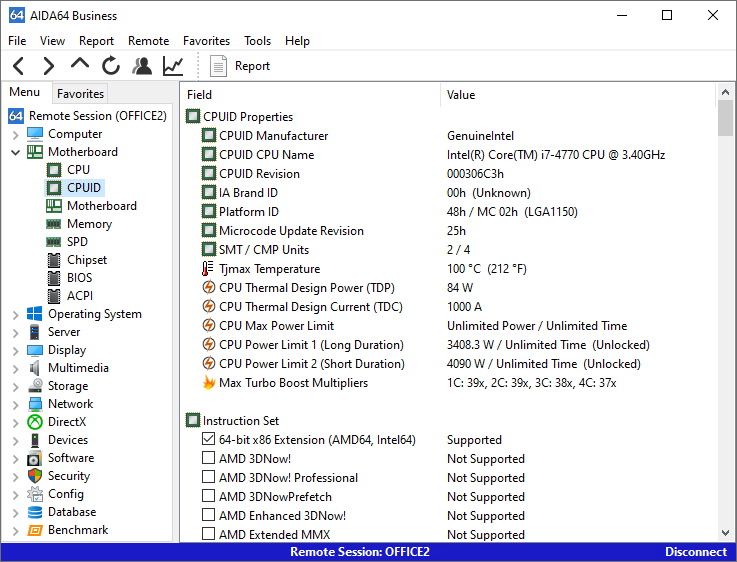Open the File menu
Image resolution: width=737 pixels, height=562 pixels.
tap(17, 41)
